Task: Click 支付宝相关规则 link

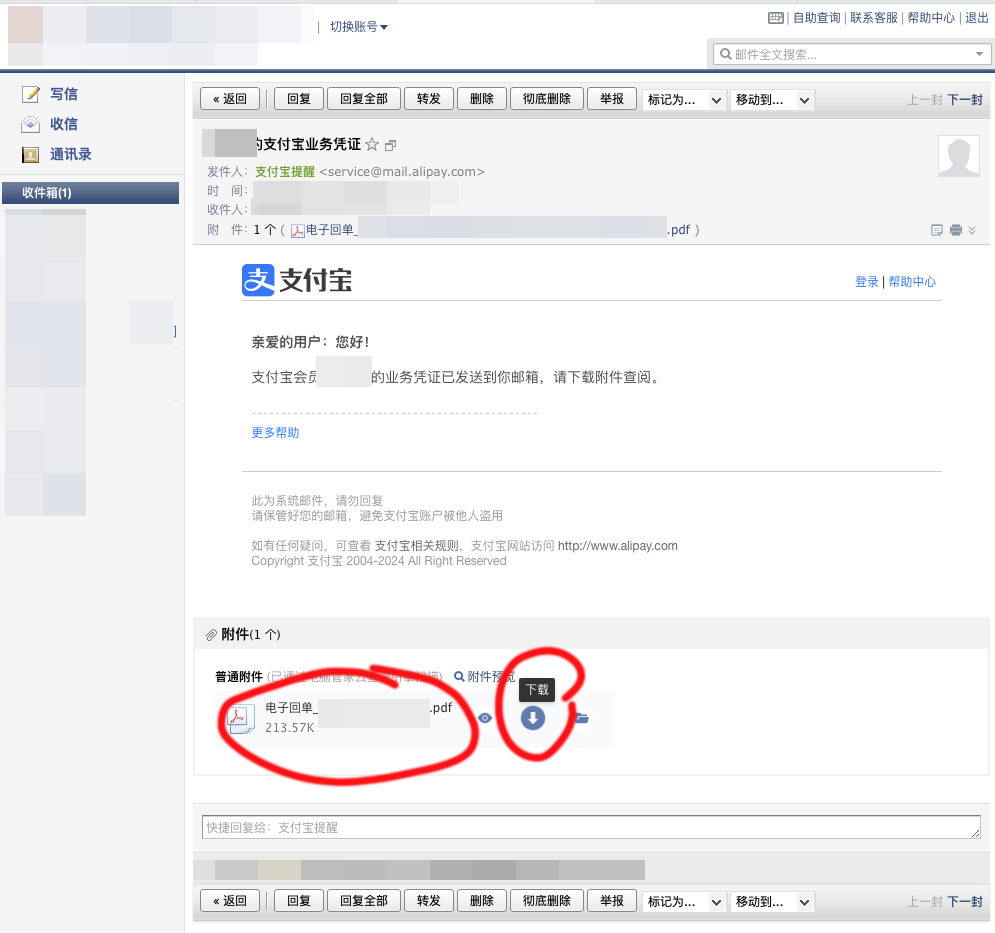Action: (x=417, y=546)
